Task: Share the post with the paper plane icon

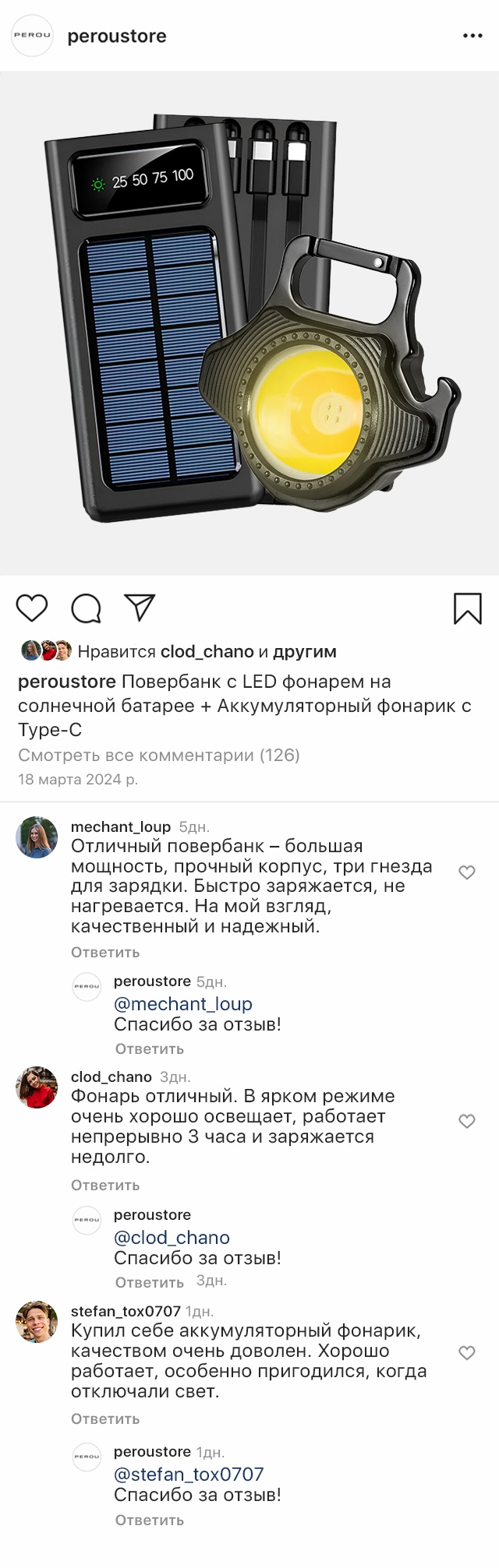Action: [x=140, y=608]
